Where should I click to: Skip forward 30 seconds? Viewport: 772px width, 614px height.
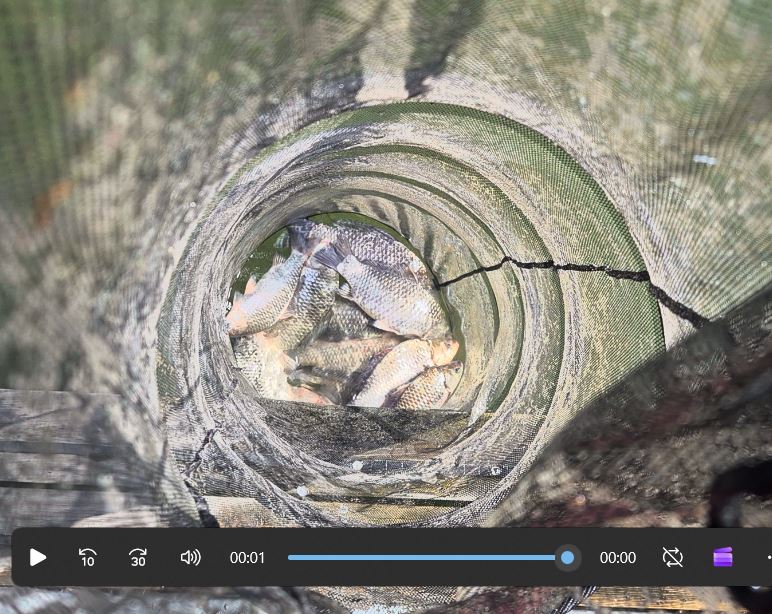(138, 557)
